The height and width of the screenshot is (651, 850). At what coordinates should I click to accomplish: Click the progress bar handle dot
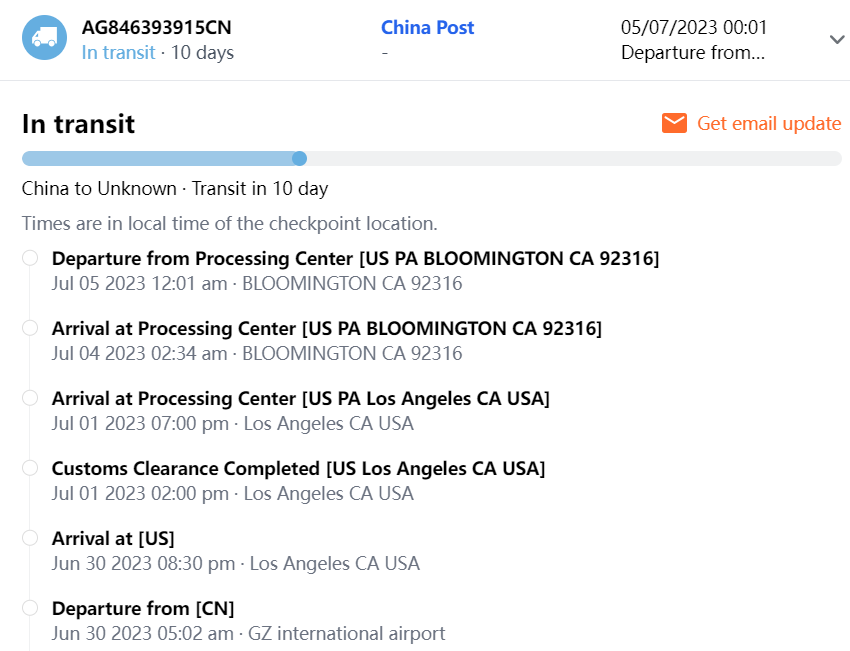point(299,158)
